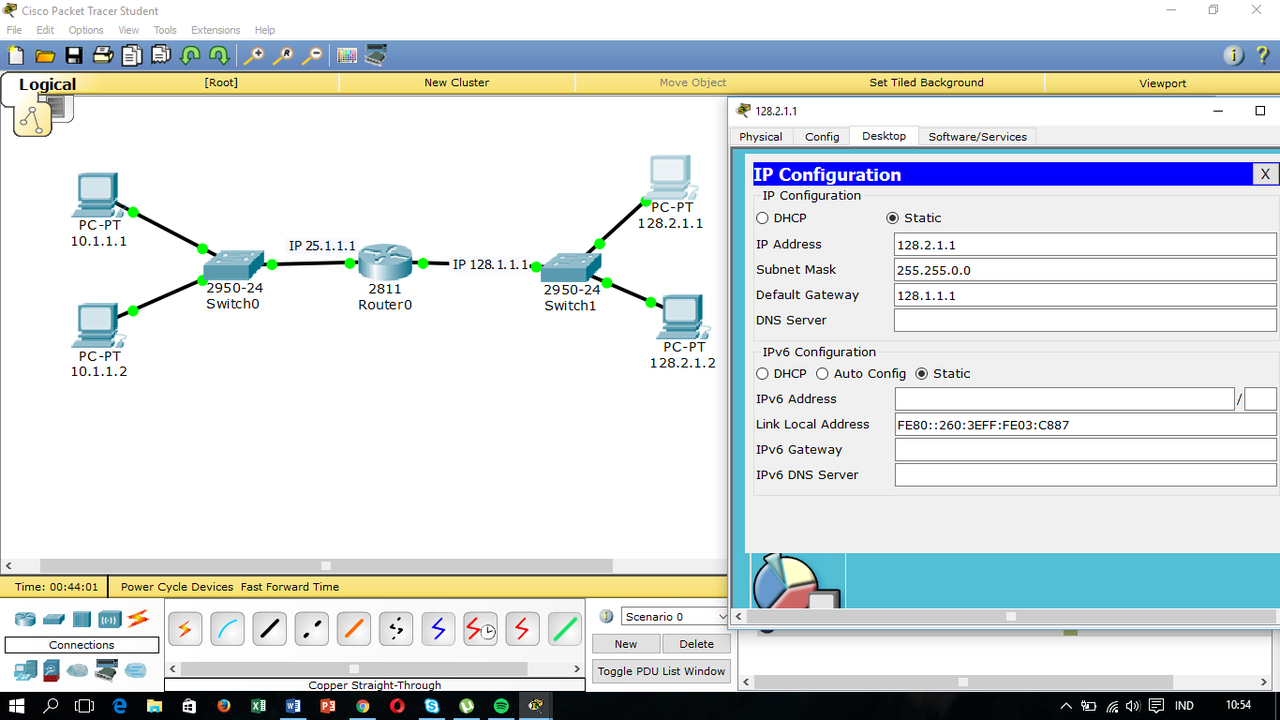This screenshot has width=1280, height=720.
Task: Click the Power Cycle Devices text
Action: coord(177,587)
